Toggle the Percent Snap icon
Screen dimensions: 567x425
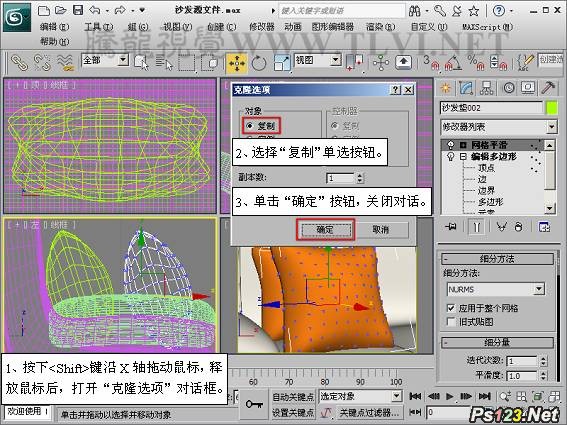pyautogui.click(x=476, y=62)
